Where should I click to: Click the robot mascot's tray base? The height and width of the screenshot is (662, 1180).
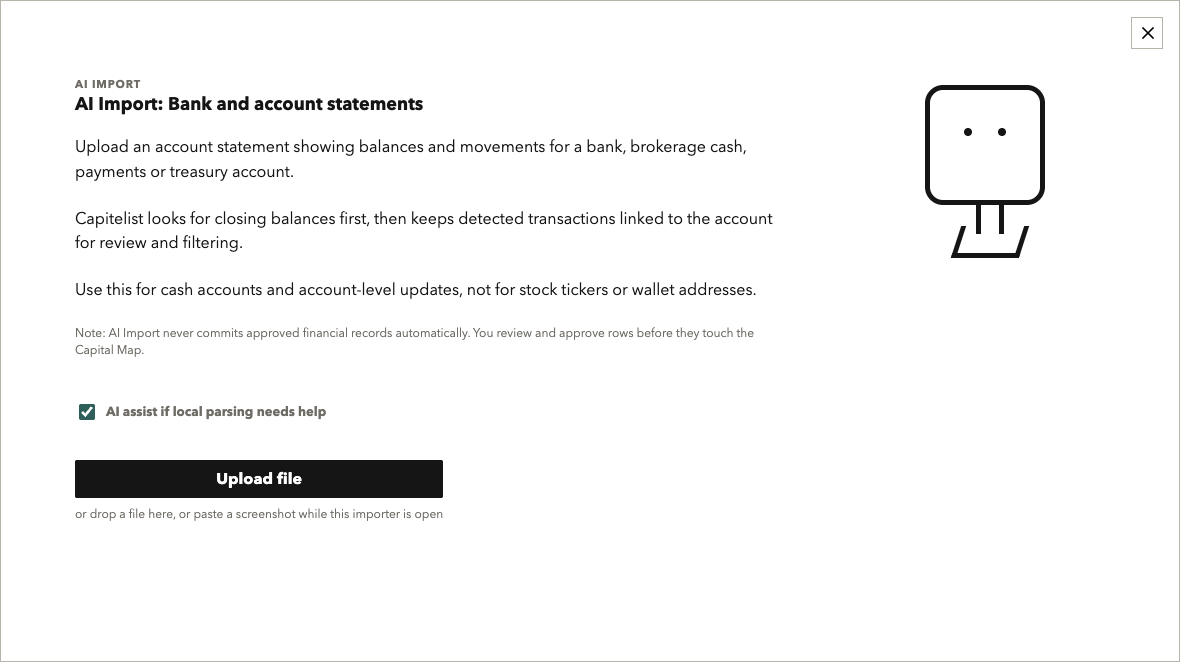coord(990,242)
